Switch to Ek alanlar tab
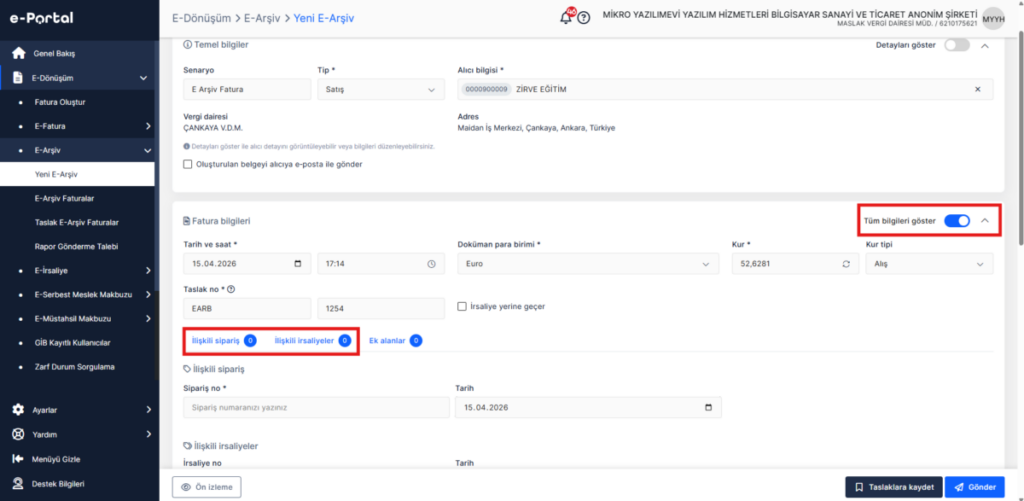Image resolution: width=1024 pixels, height=501 pixels. 395,340
